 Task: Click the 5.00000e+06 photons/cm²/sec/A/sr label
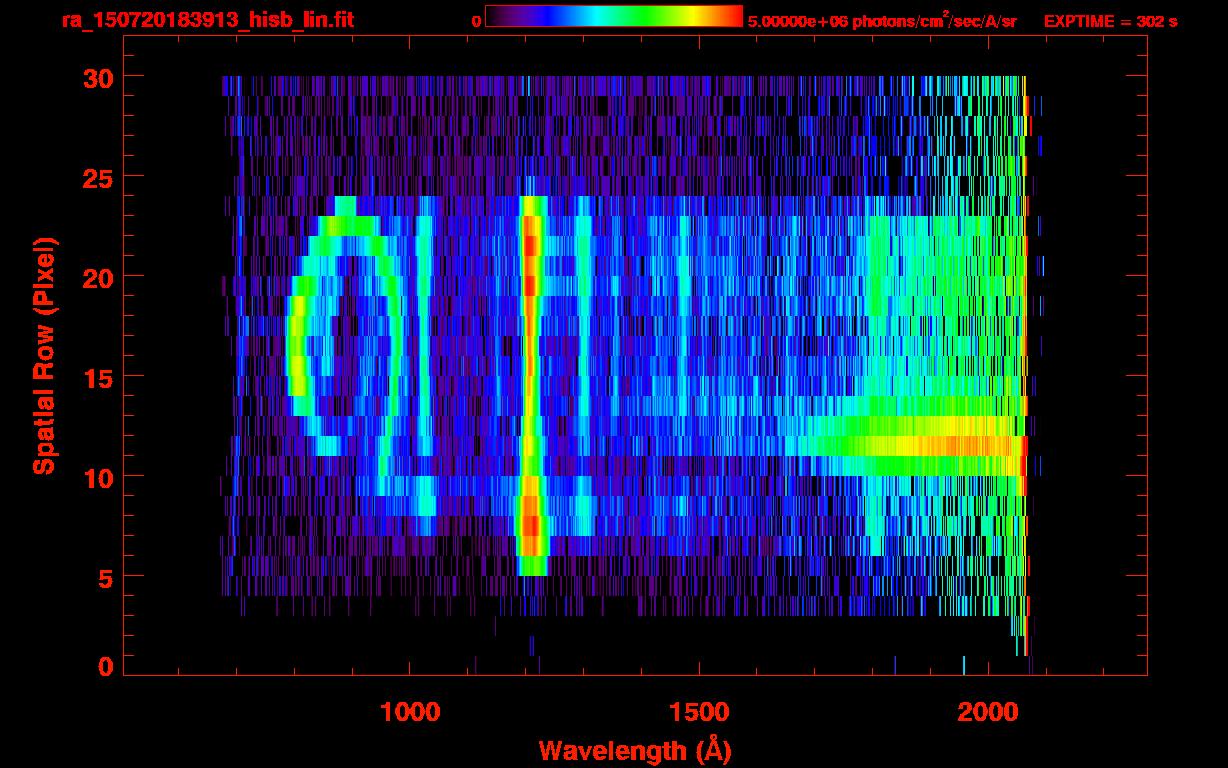(882, 20)
